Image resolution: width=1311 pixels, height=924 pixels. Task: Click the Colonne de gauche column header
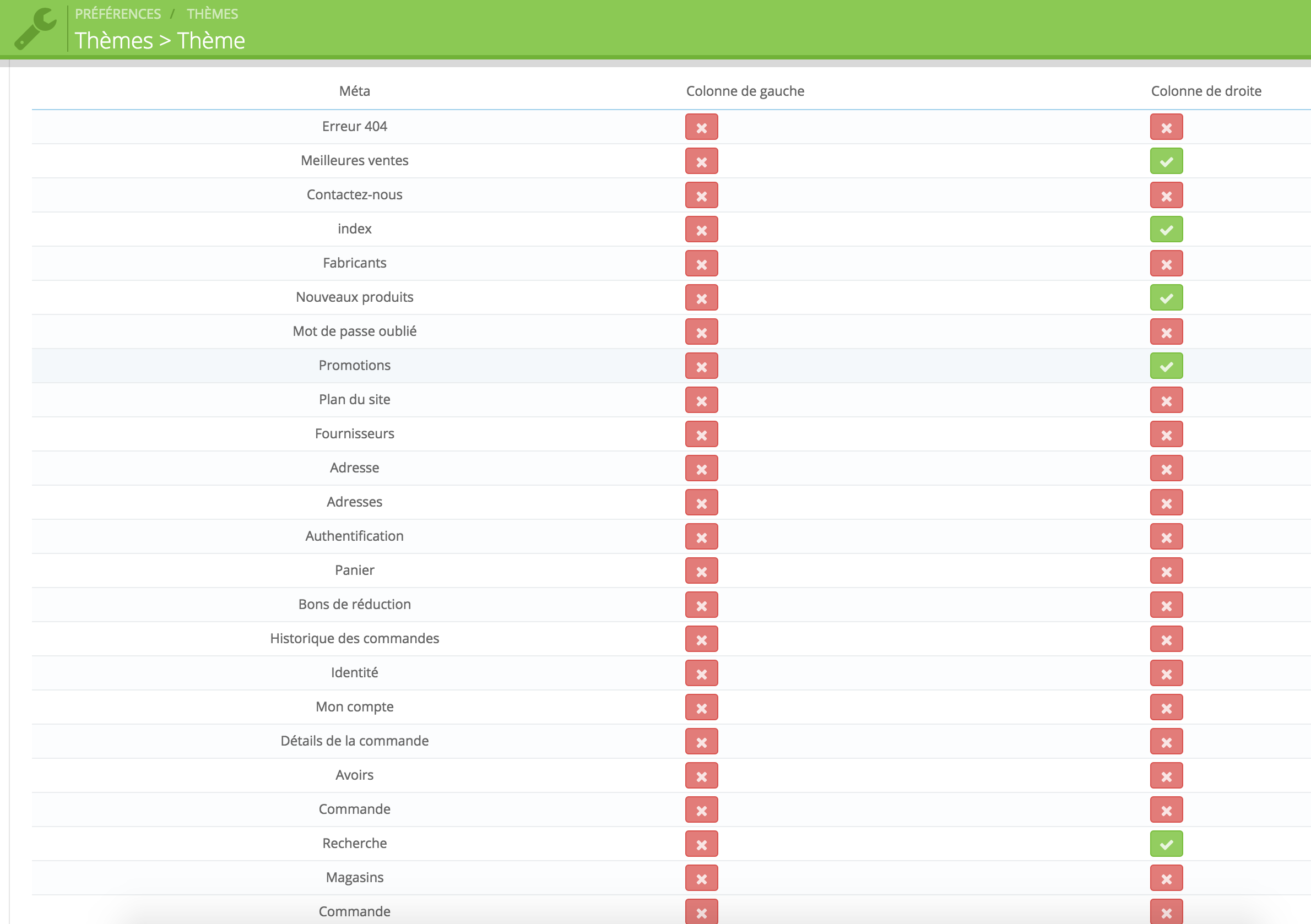(745, 91)
